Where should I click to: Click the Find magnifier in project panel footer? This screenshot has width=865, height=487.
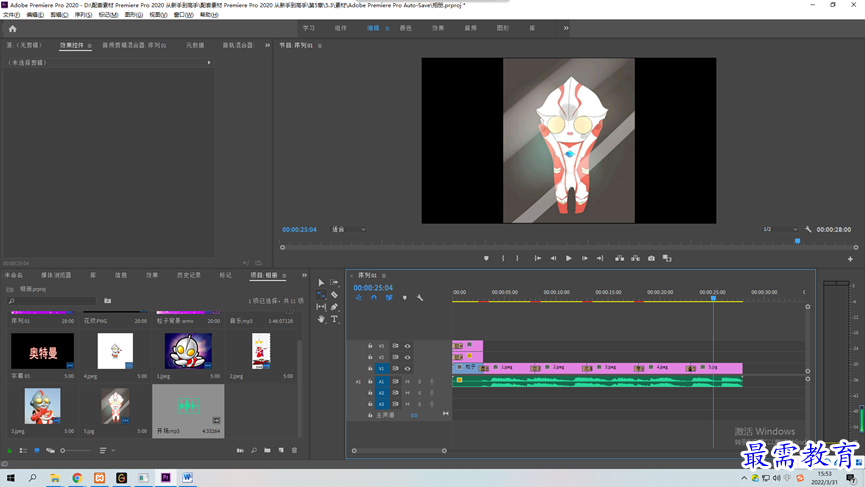(x=254, y=451)
